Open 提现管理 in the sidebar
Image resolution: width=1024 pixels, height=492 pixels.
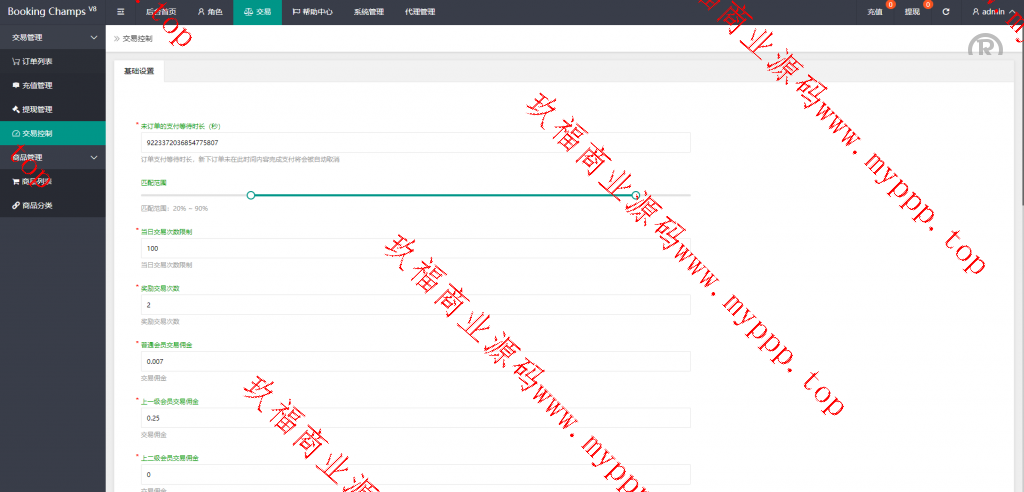point(31,109)
